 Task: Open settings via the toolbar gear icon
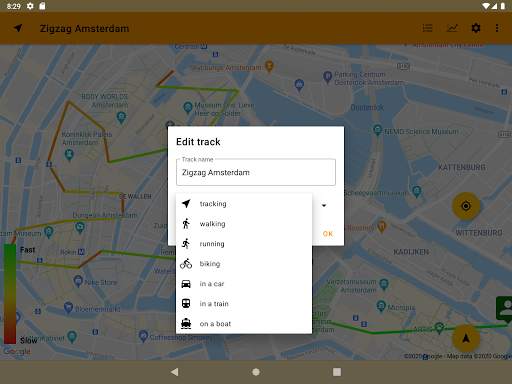(x=476, y=28)
